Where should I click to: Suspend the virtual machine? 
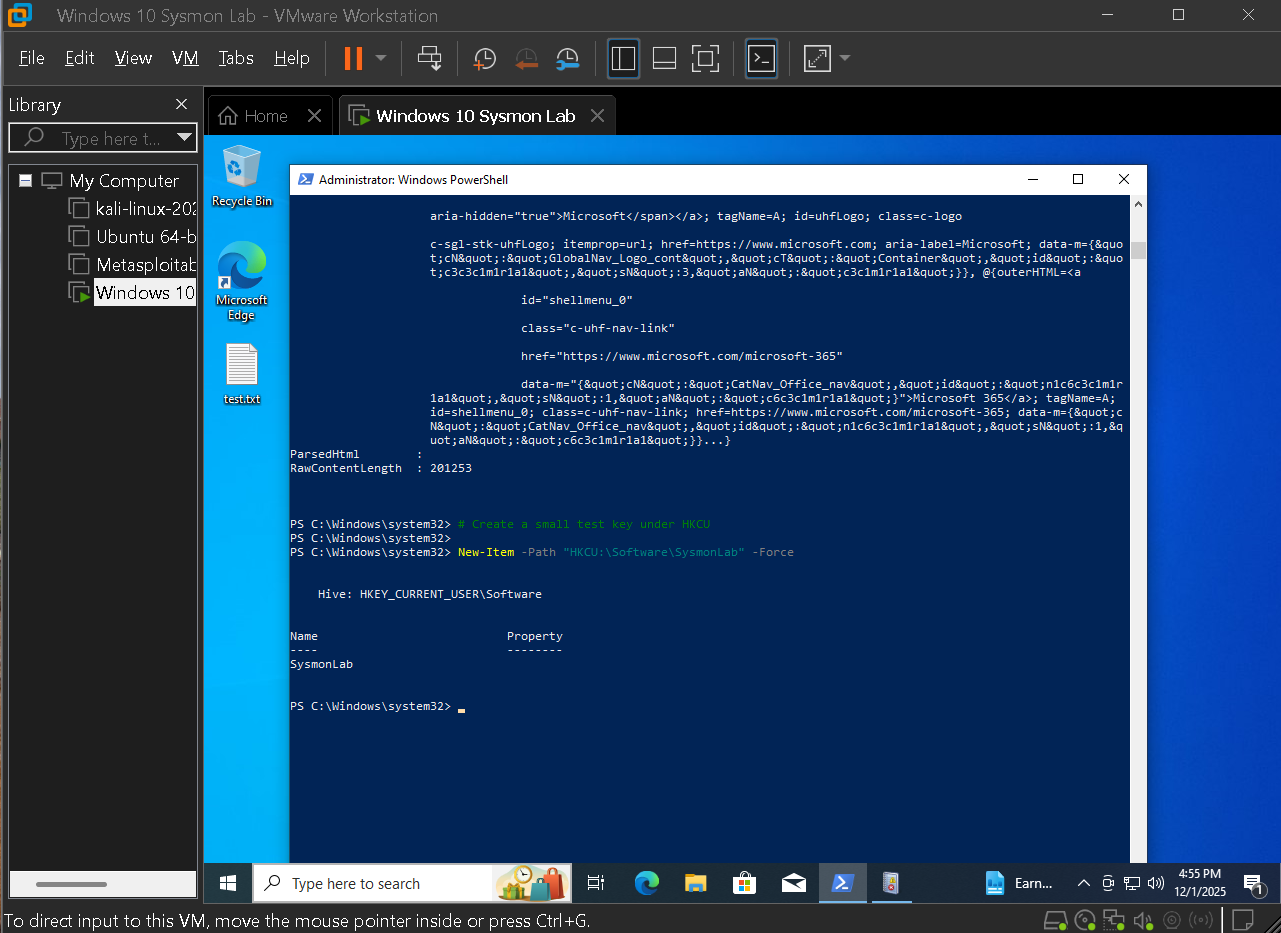355,58
